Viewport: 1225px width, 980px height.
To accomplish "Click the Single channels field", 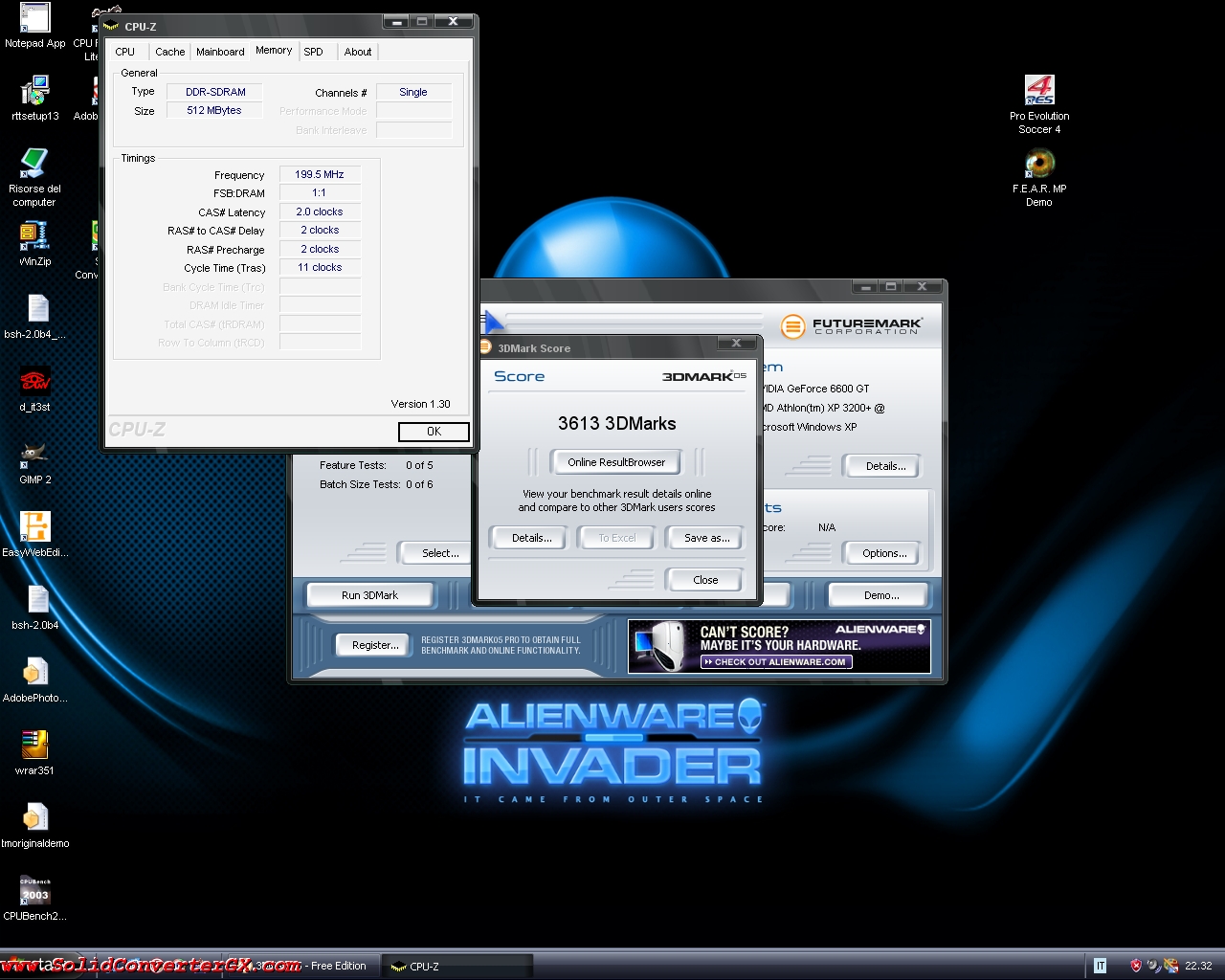I will [x=413, y=92].
